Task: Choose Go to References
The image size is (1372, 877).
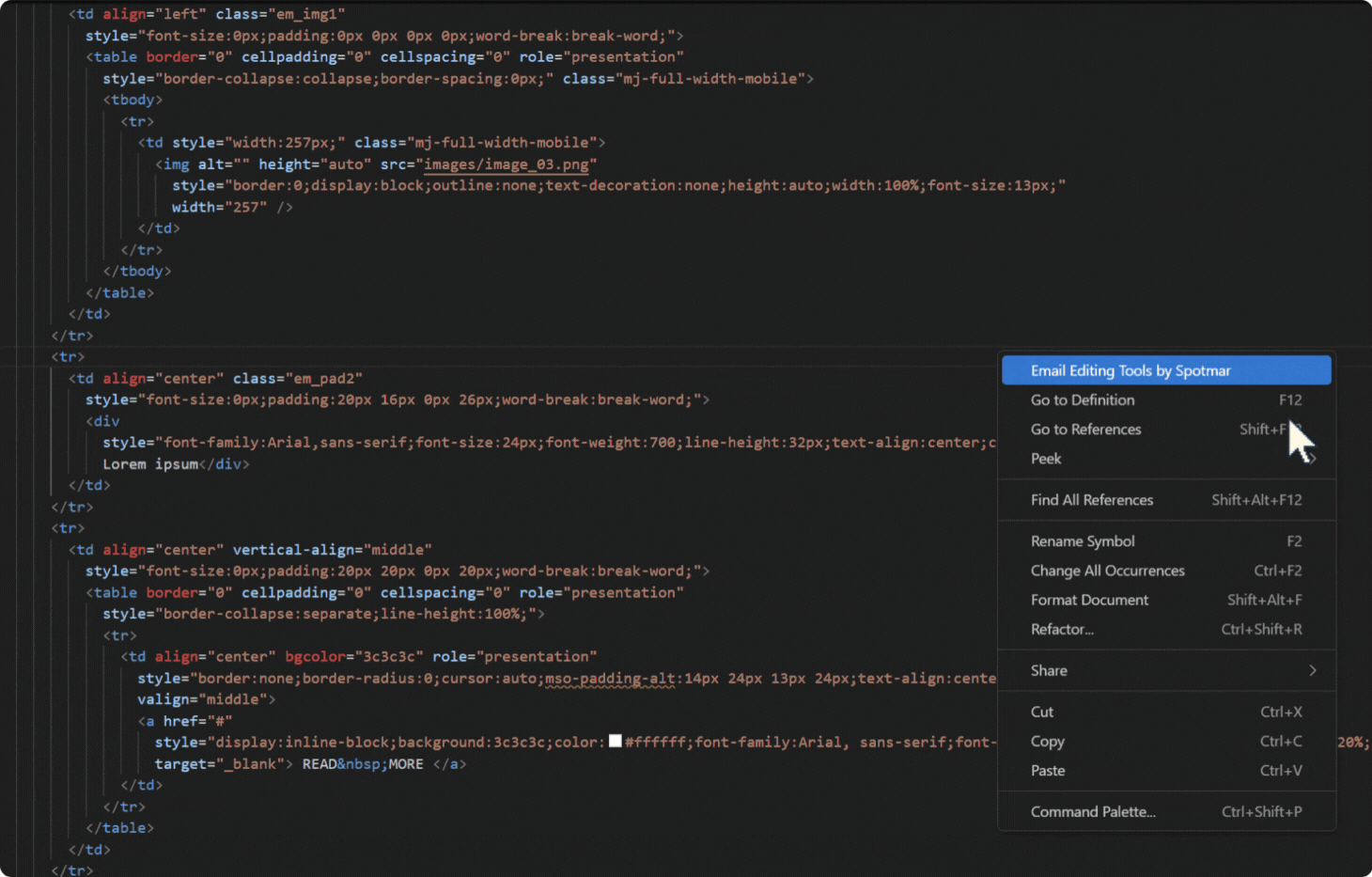Action: 1085,430
